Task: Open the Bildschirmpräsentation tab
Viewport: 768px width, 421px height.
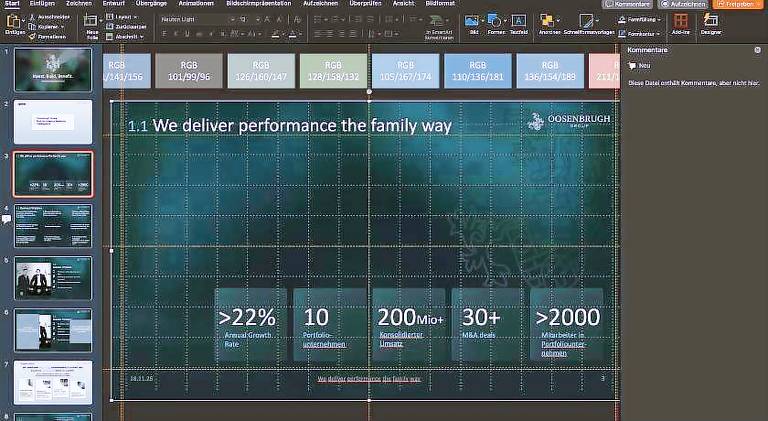Action: (x=259, y=3)
